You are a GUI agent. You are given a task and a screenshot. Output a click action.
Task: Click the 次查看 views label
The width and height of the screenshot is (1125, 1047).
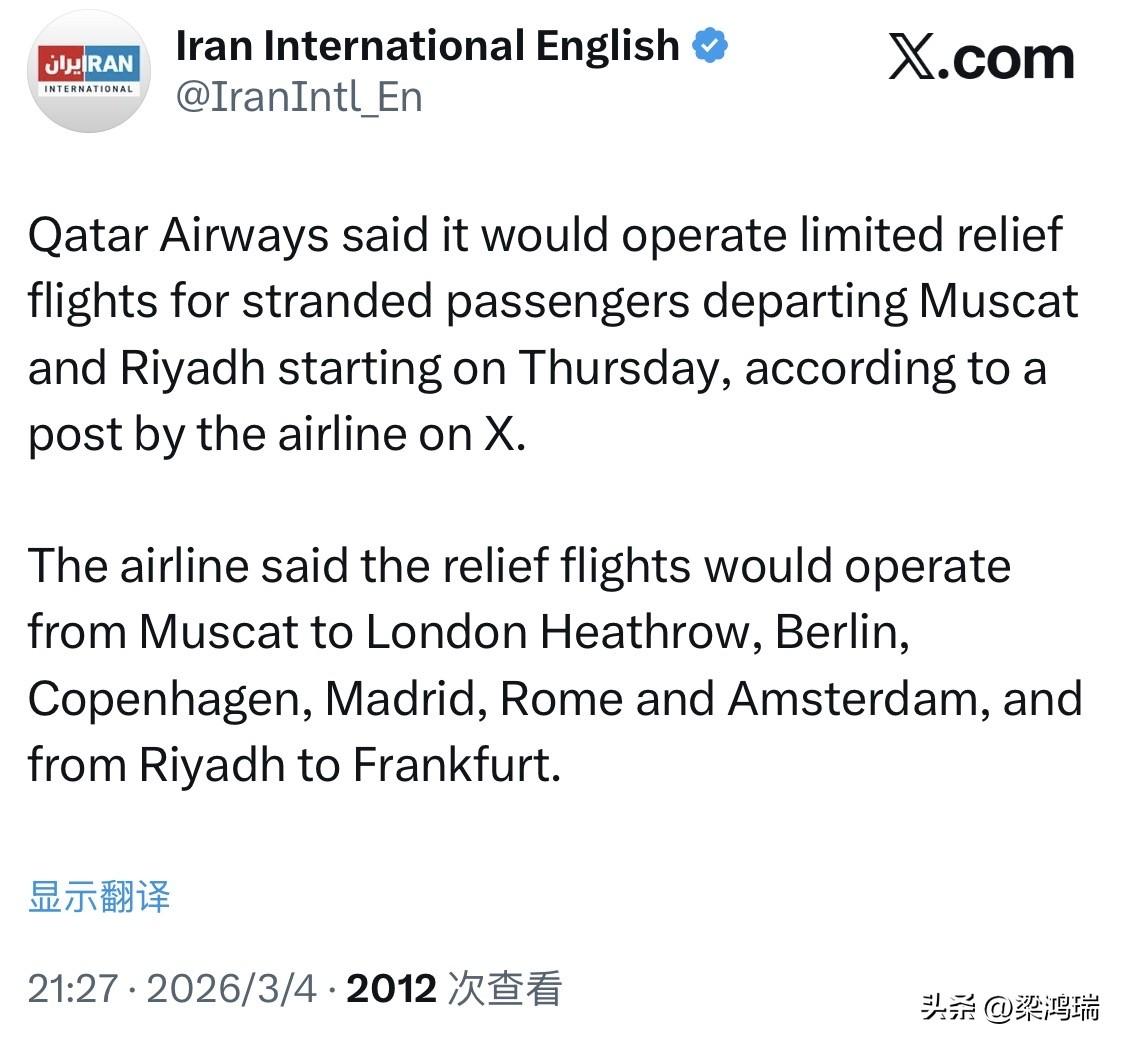pyautogui.click(x=507, y=987)
